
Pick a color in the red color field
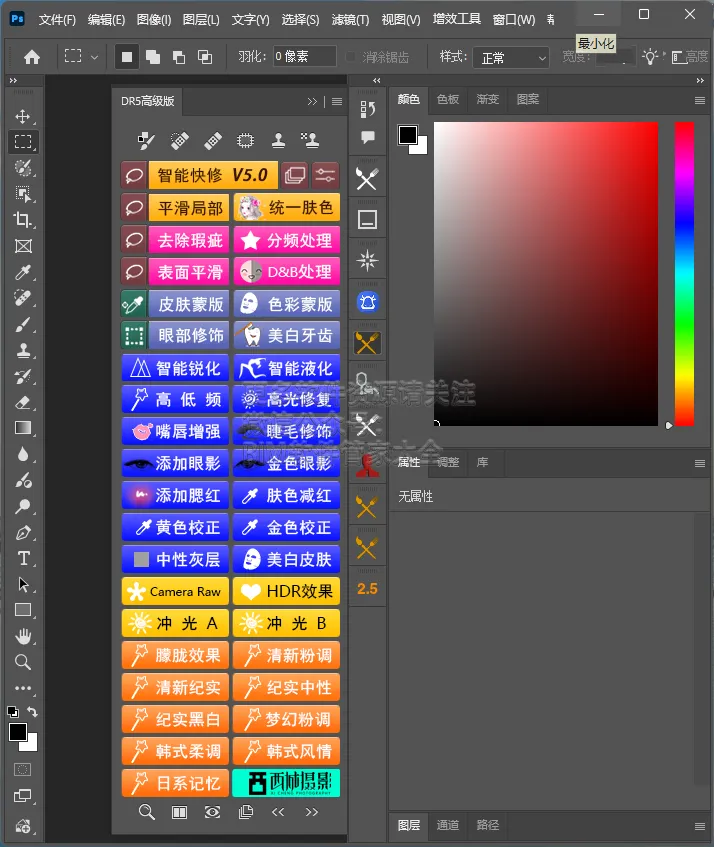546,274
